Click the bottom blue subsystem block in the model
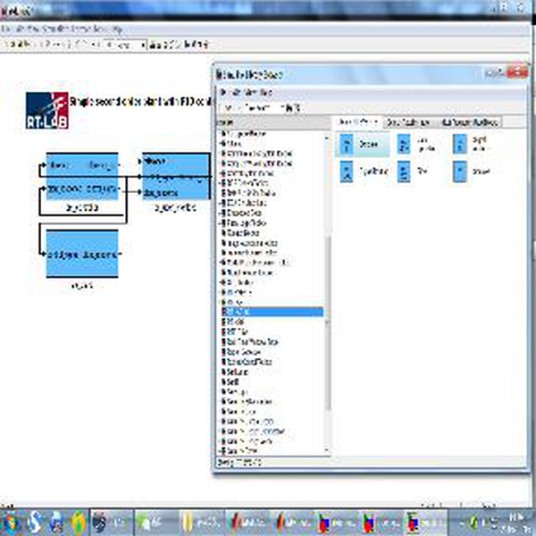536x536 pixels. coord(82,253)
